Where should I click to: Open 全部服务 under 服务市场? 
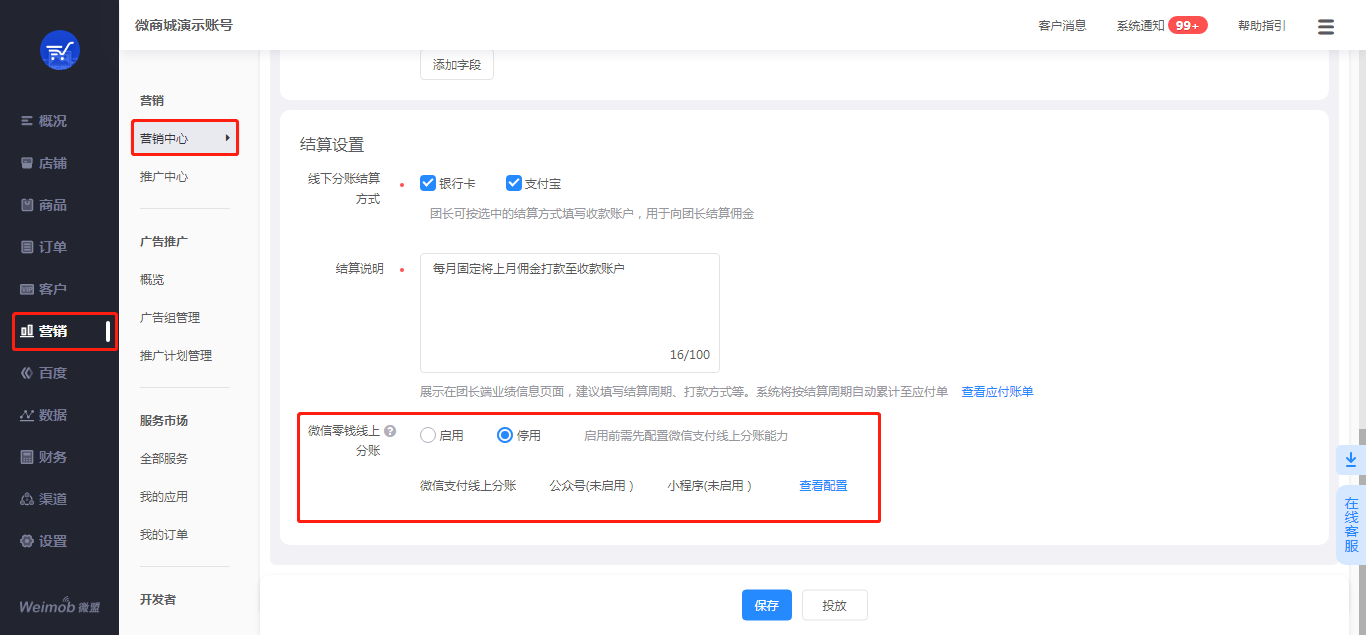tap(164, 459)
